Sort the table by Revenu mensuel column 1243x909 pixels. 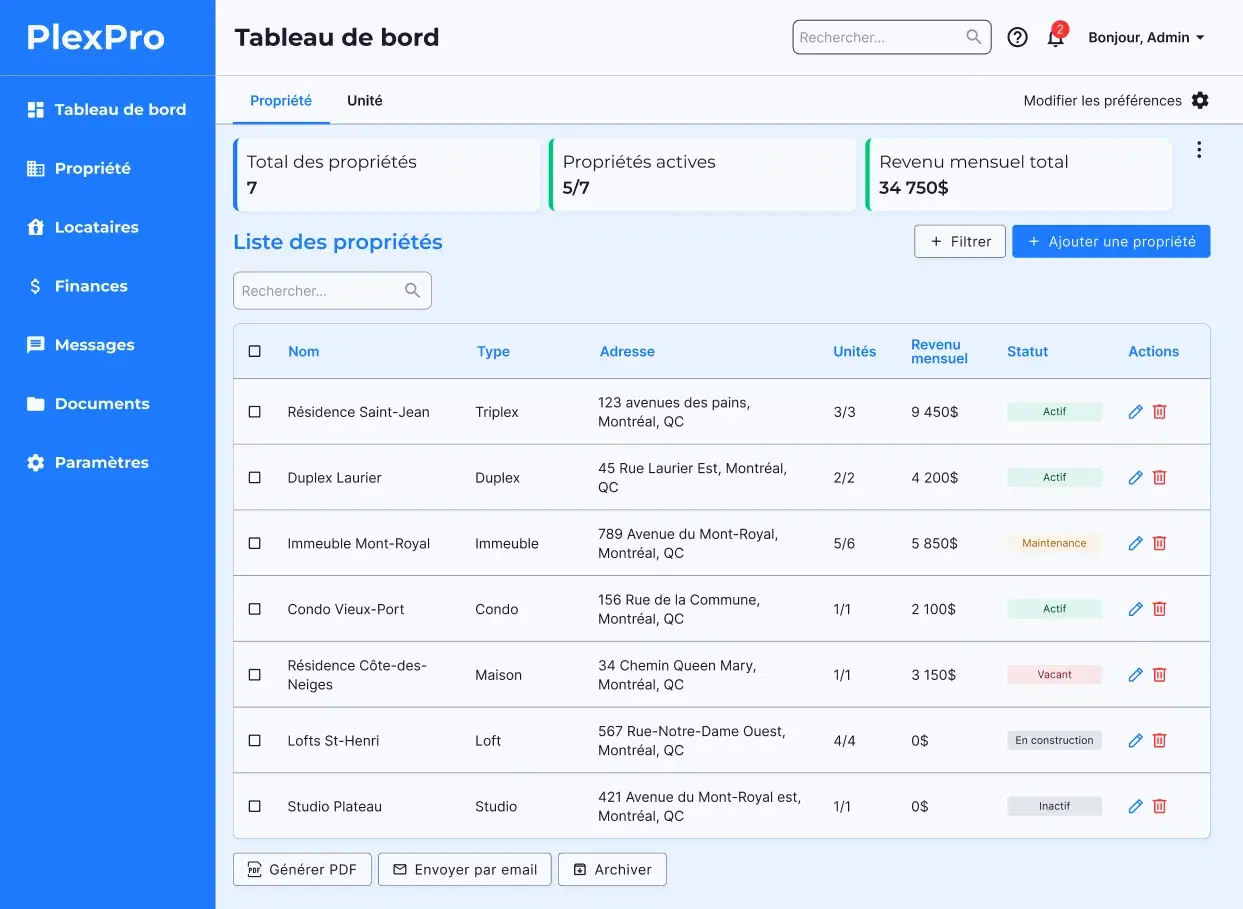(938, 351)
